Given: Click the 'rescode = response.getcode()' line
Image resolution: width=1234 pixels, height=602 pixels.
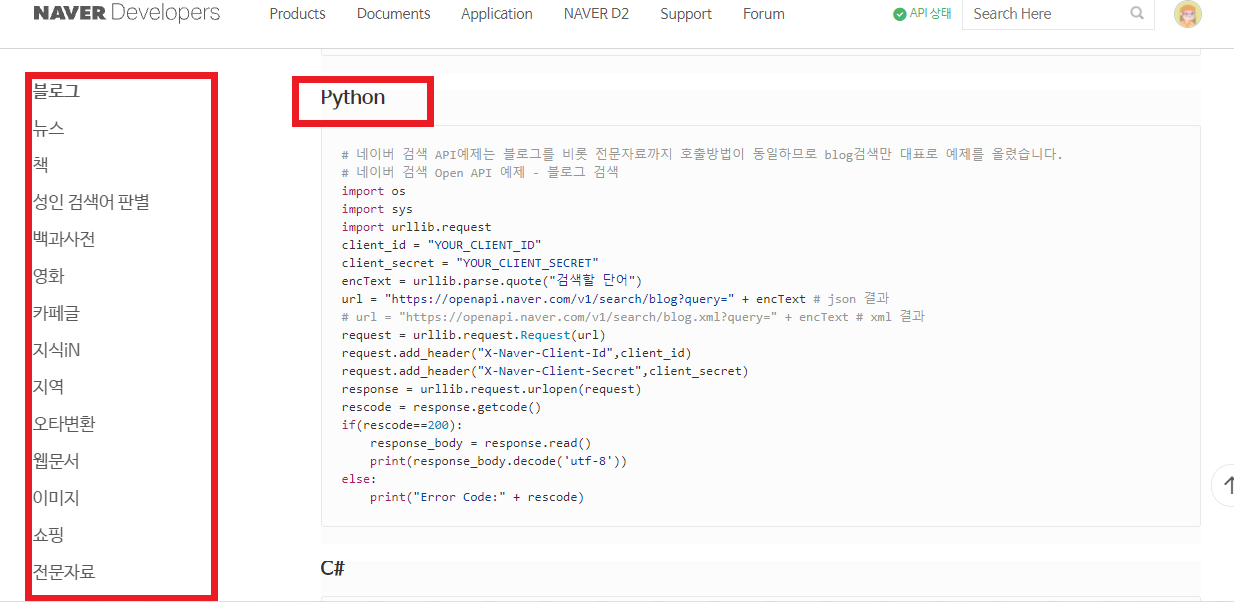Looking at the screenshot, I should click(x=441, y=407).
